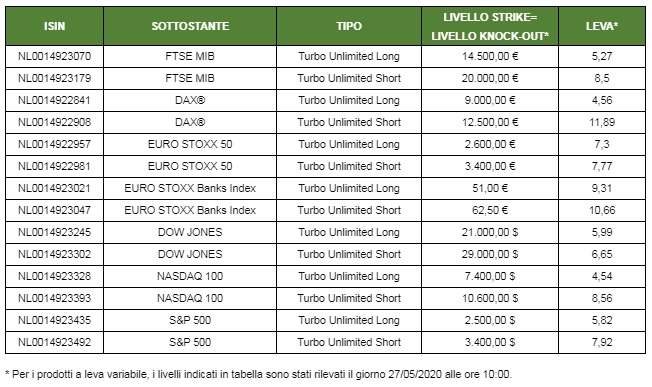The height and width of the screenshot is (387, 652).
Task: Click ISIN NL0014923435 for S&P 500
Action: 54,320
